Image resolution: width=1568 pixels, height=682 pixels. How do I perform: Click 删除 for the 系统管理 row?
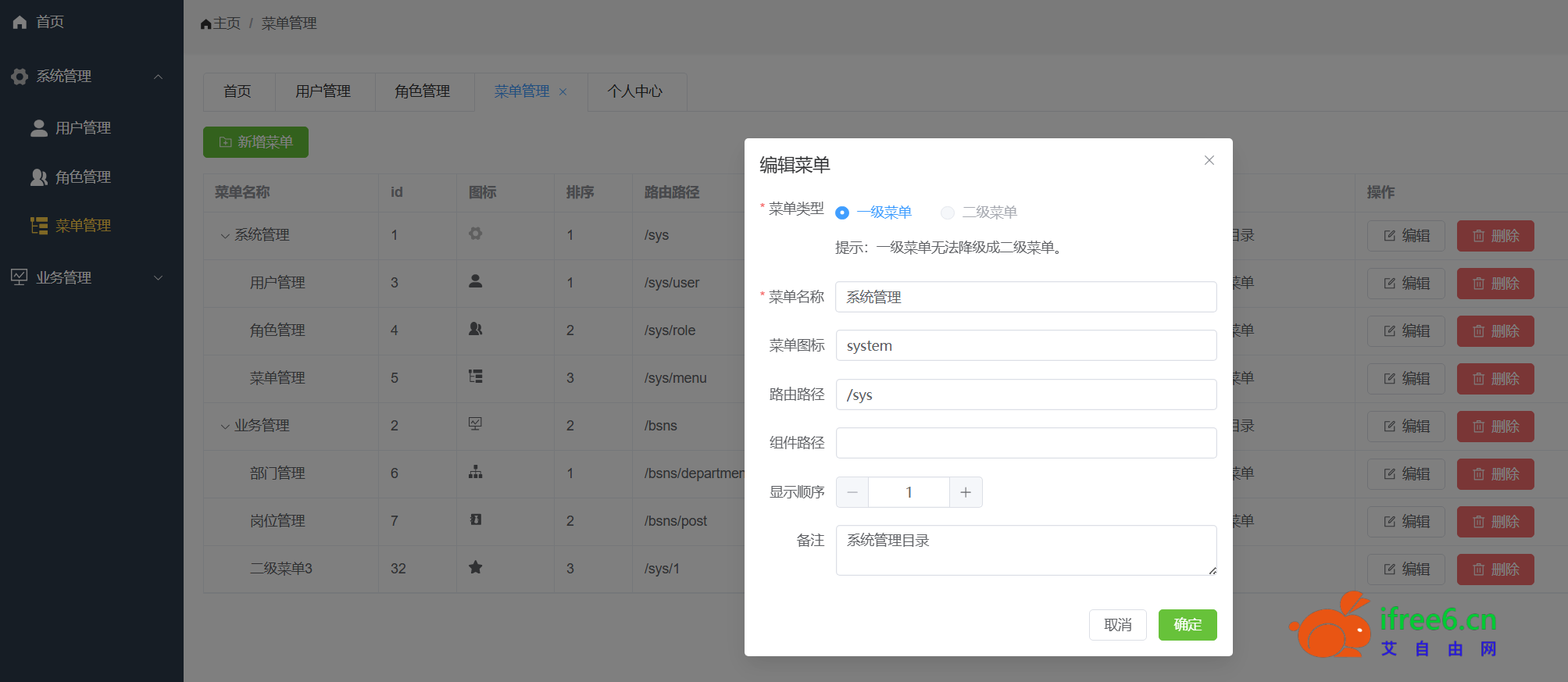1495,236
